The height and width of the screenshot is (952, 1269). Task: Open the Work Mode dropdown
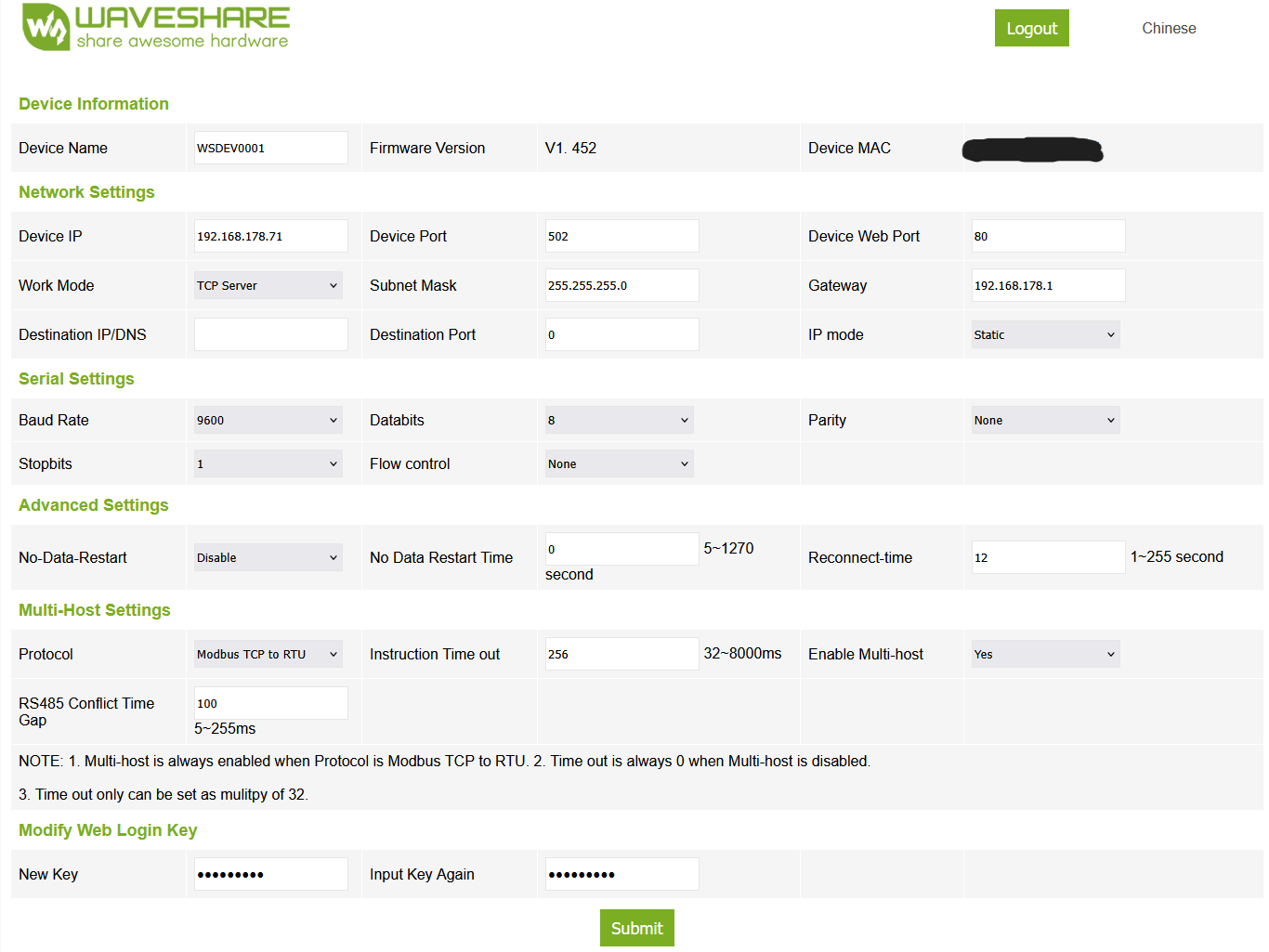[x=268, y=285]
